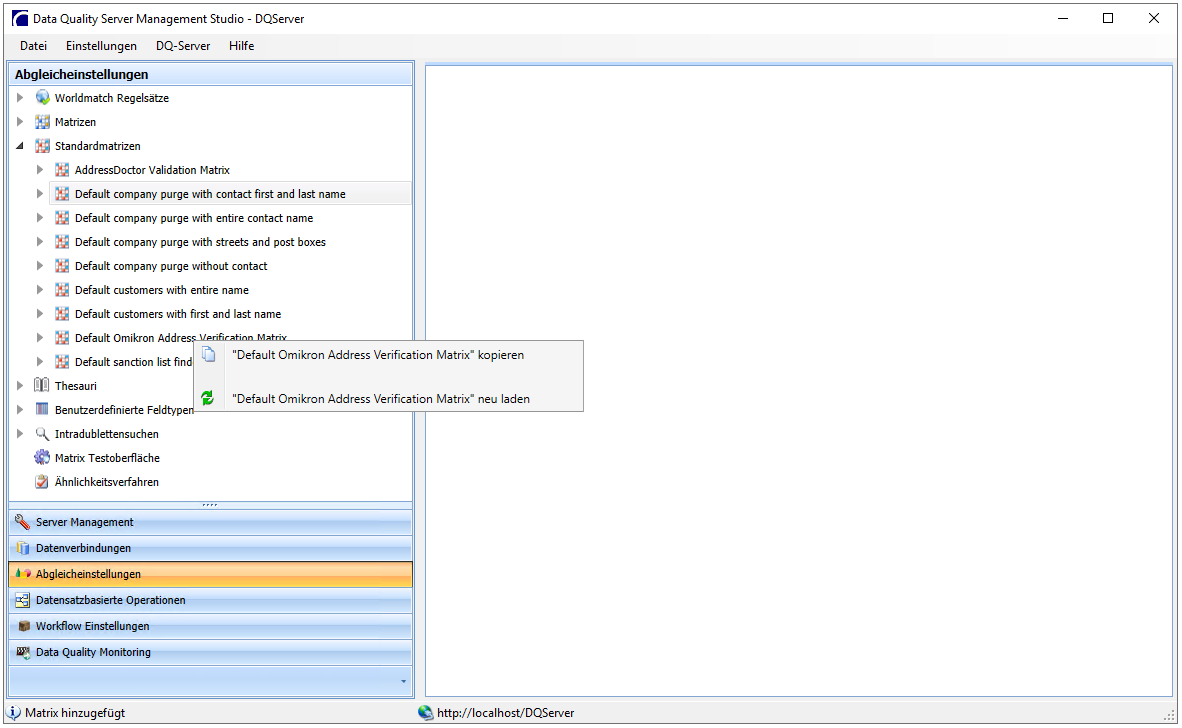Click the info icon in status bar
Viewport: 1182px width, 728px height.
click(x=14, y=712)
